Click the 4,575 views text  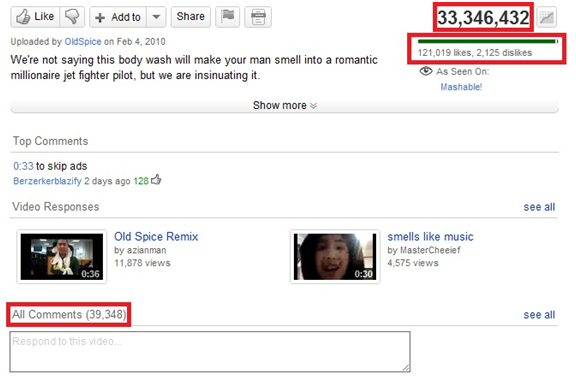(x=413, y=263)
